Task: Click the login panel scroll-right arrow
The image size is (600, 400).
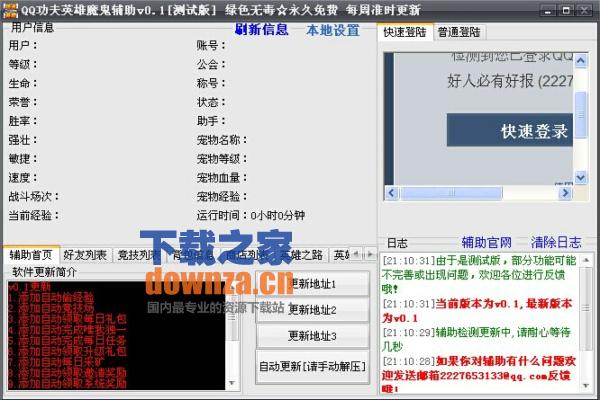Action: [565, 193]
